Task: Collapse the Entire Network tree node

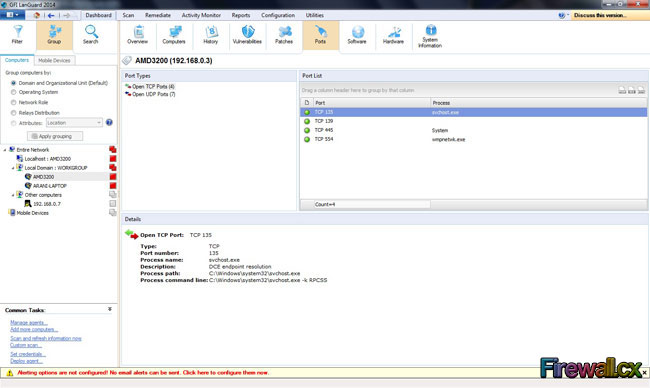Action: 5,150
